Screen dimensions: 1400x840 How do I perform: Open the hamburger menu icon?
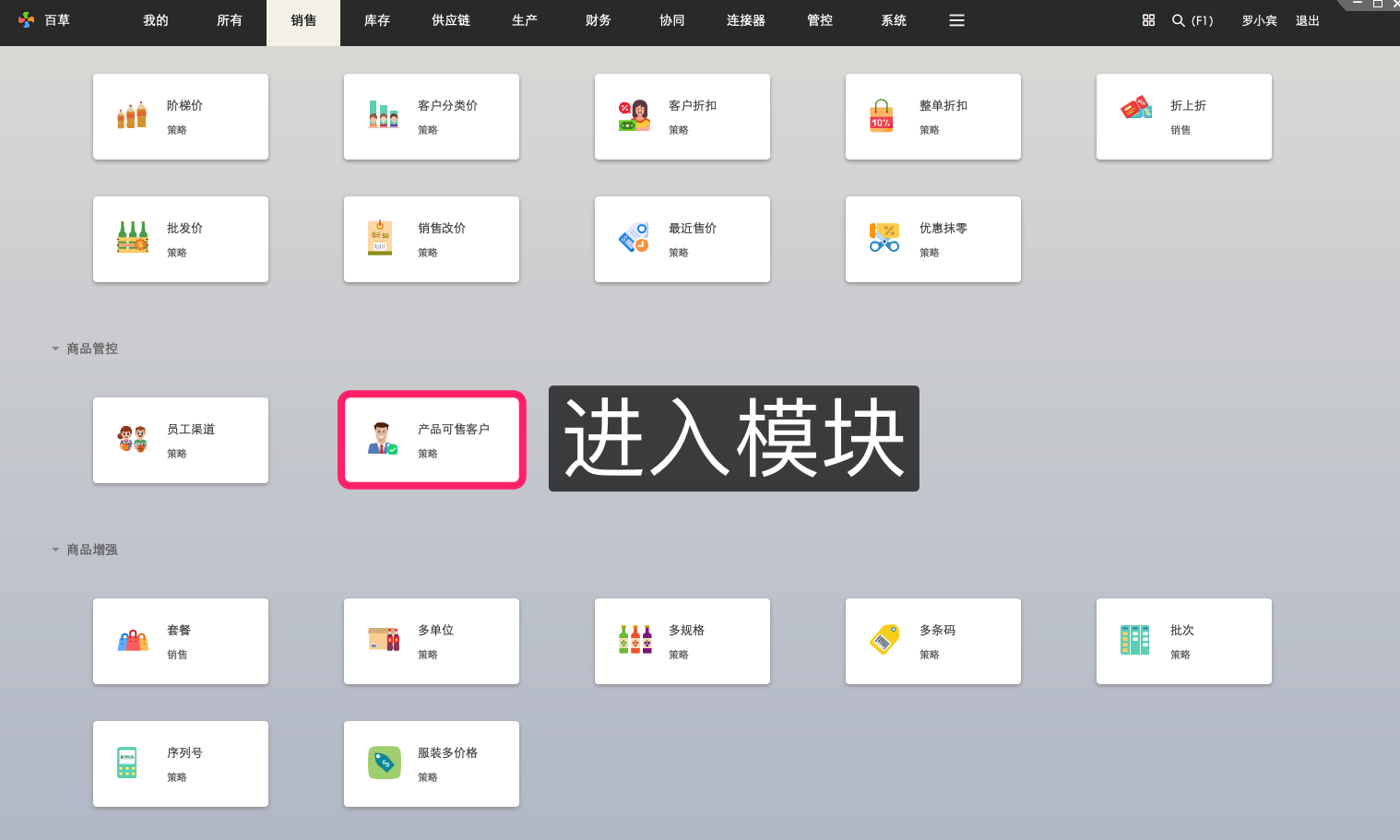pos(957,20)
